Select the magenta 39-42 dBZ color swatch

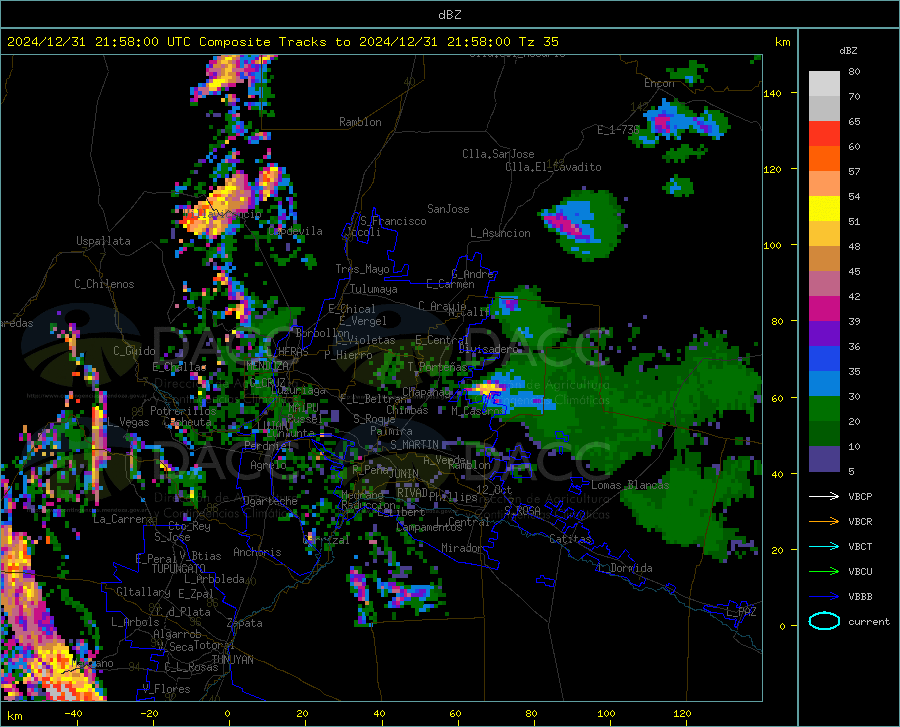click(824, 309)
